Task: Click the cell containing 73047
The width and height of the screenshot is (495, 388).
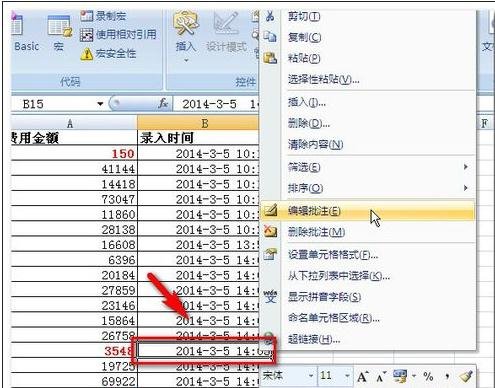Action: [74, 199]
